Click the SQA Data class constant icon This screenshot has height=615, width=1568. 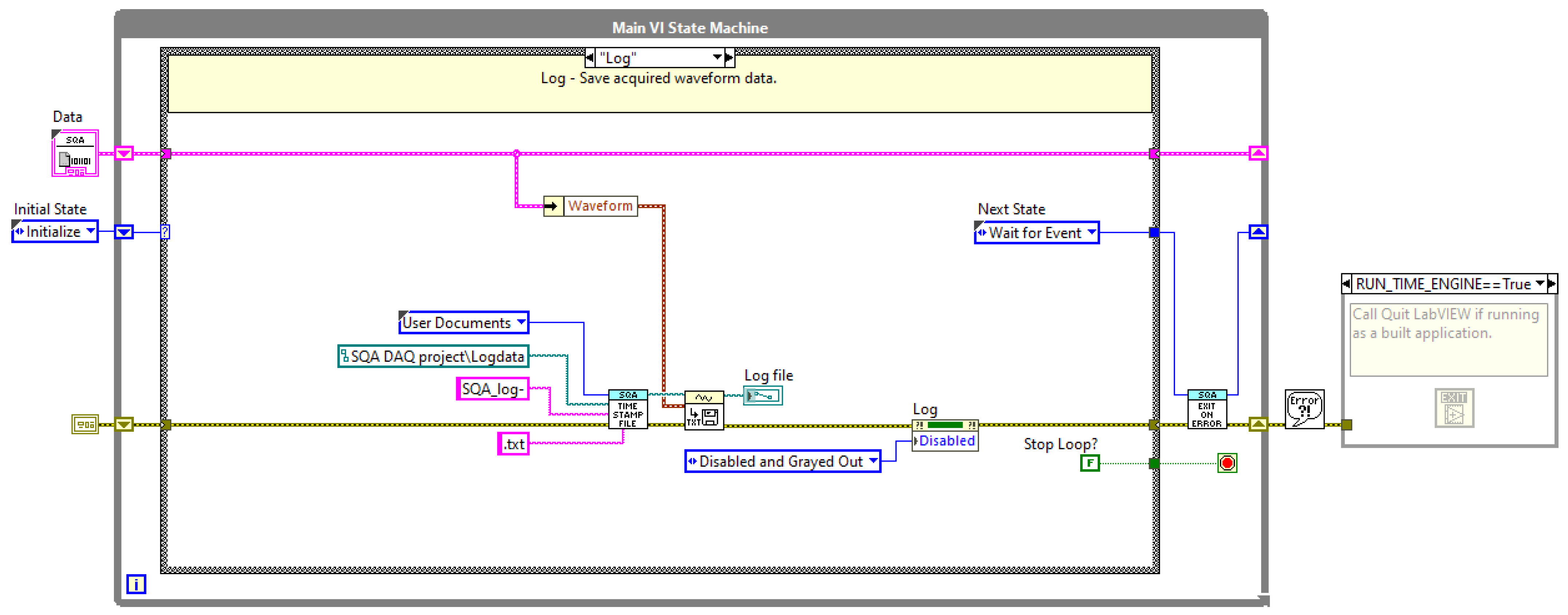(x=75, y=153)
